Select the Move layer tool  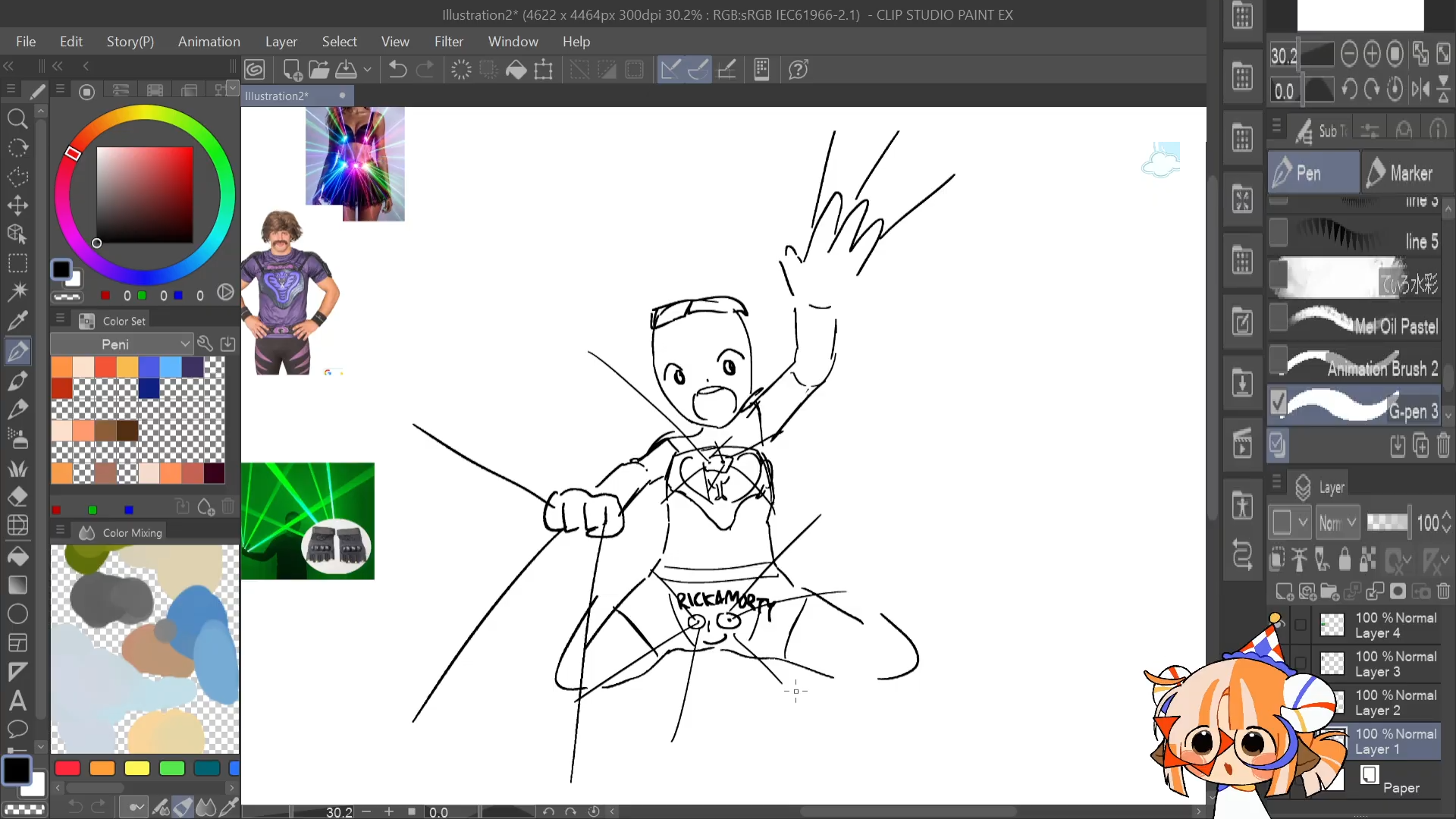tap(17, 206)
